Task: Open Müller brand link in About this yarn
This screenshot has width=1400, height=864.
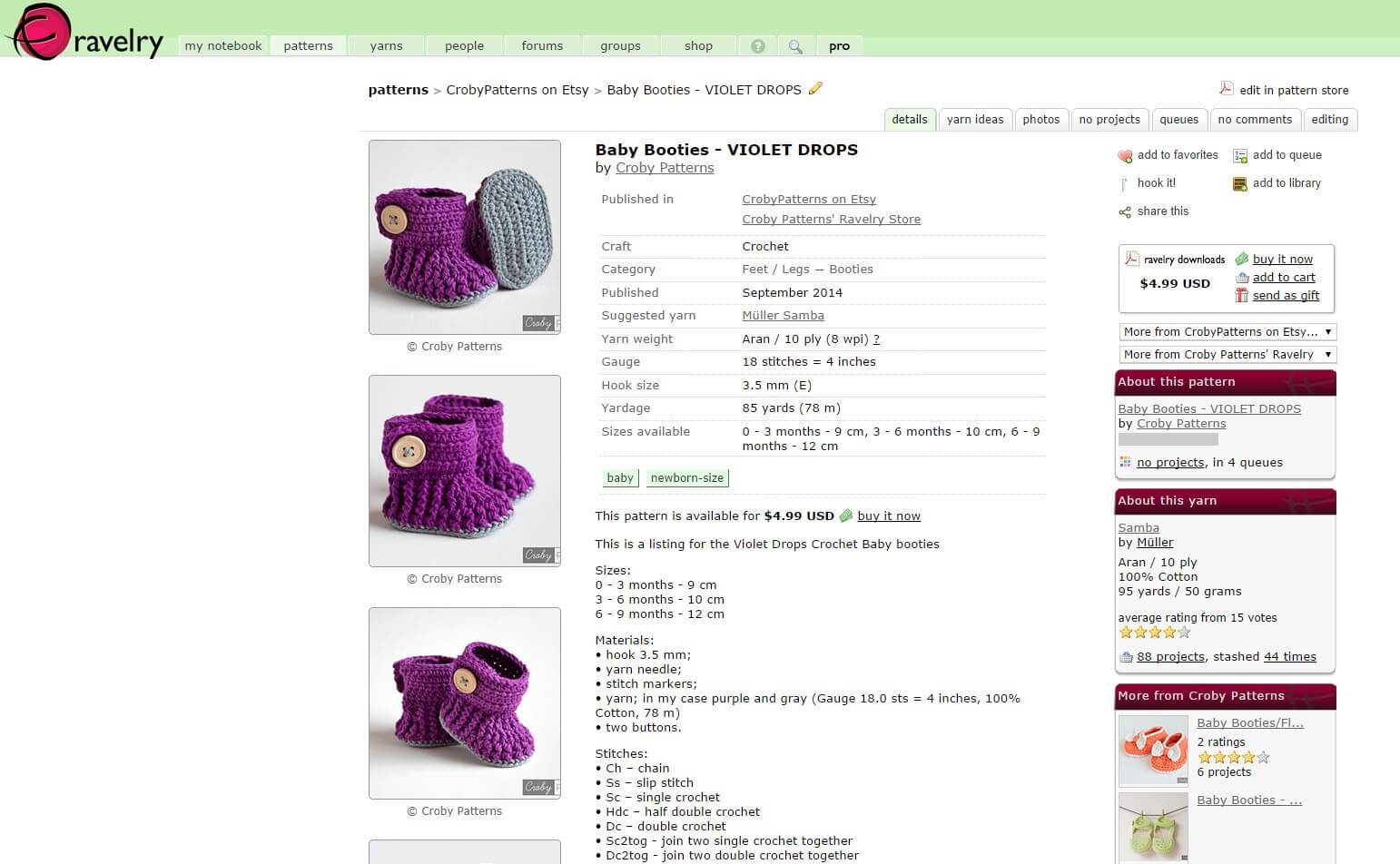Action: click(x=1155, y=543)
